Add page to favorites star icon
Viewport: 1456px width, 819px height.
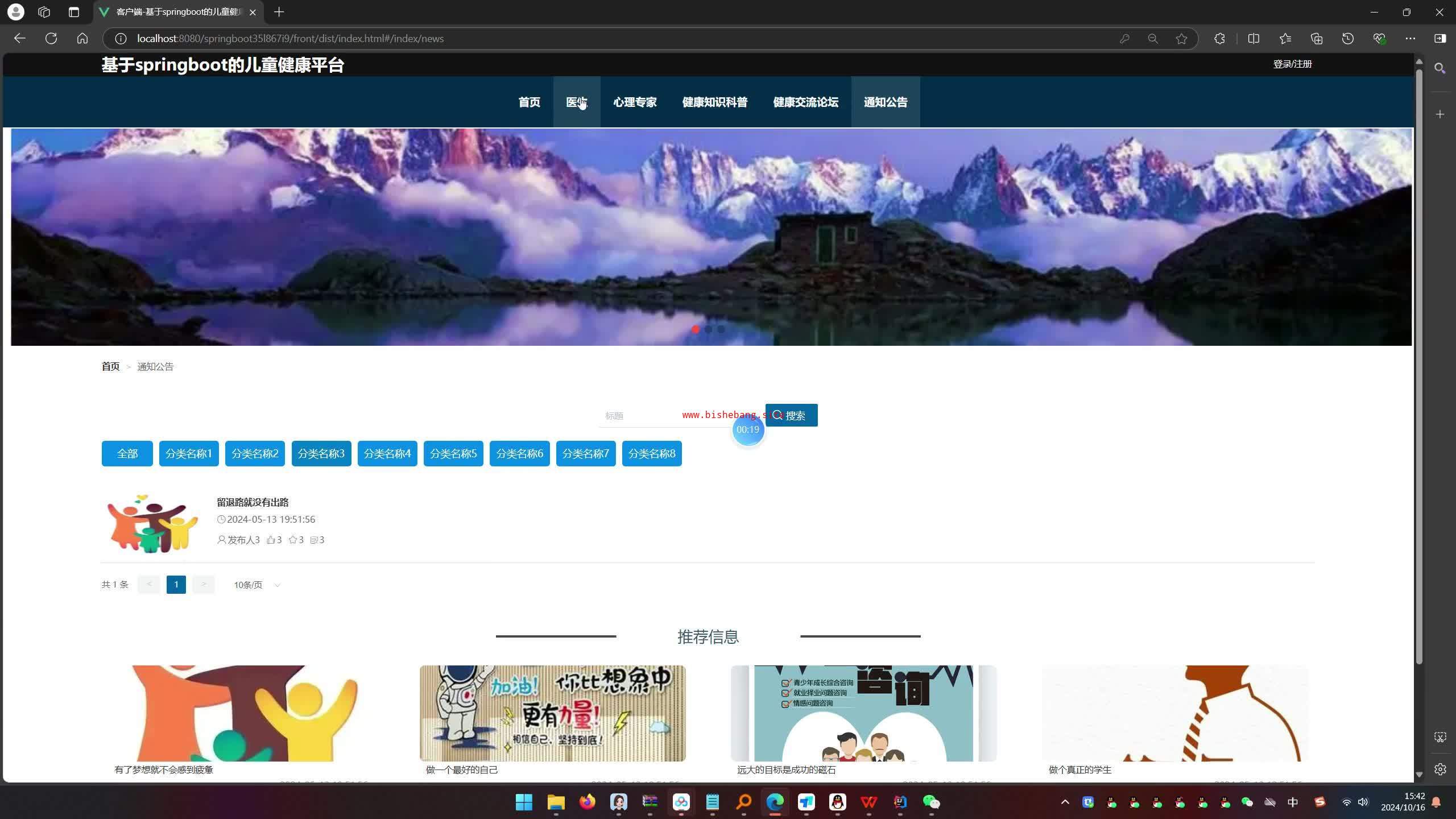click(1181, 39)
